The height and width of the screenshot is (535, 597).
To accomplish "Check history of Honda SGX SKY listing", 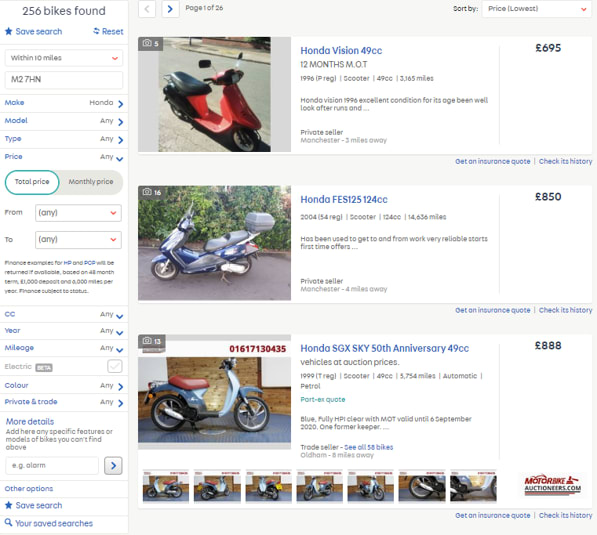I will (x=565, y=516).
